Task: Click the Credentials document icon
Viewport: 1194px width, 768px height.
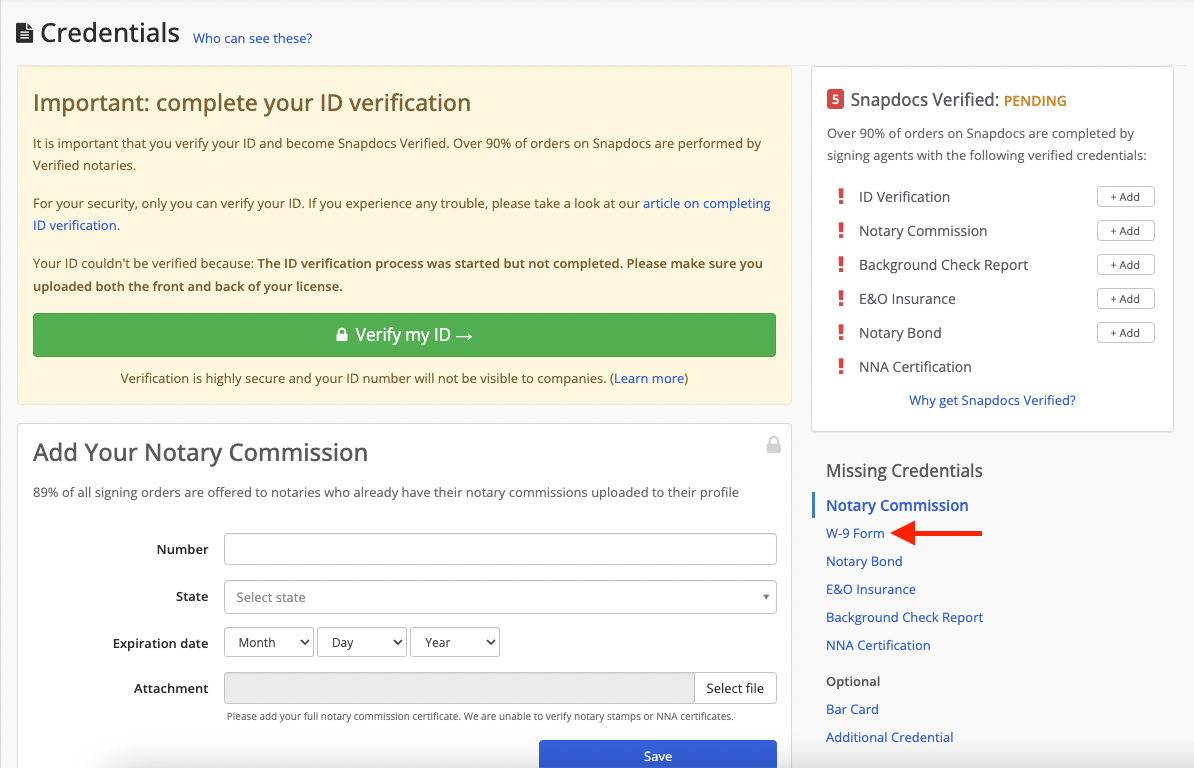Action: click(x=25, y=33)
